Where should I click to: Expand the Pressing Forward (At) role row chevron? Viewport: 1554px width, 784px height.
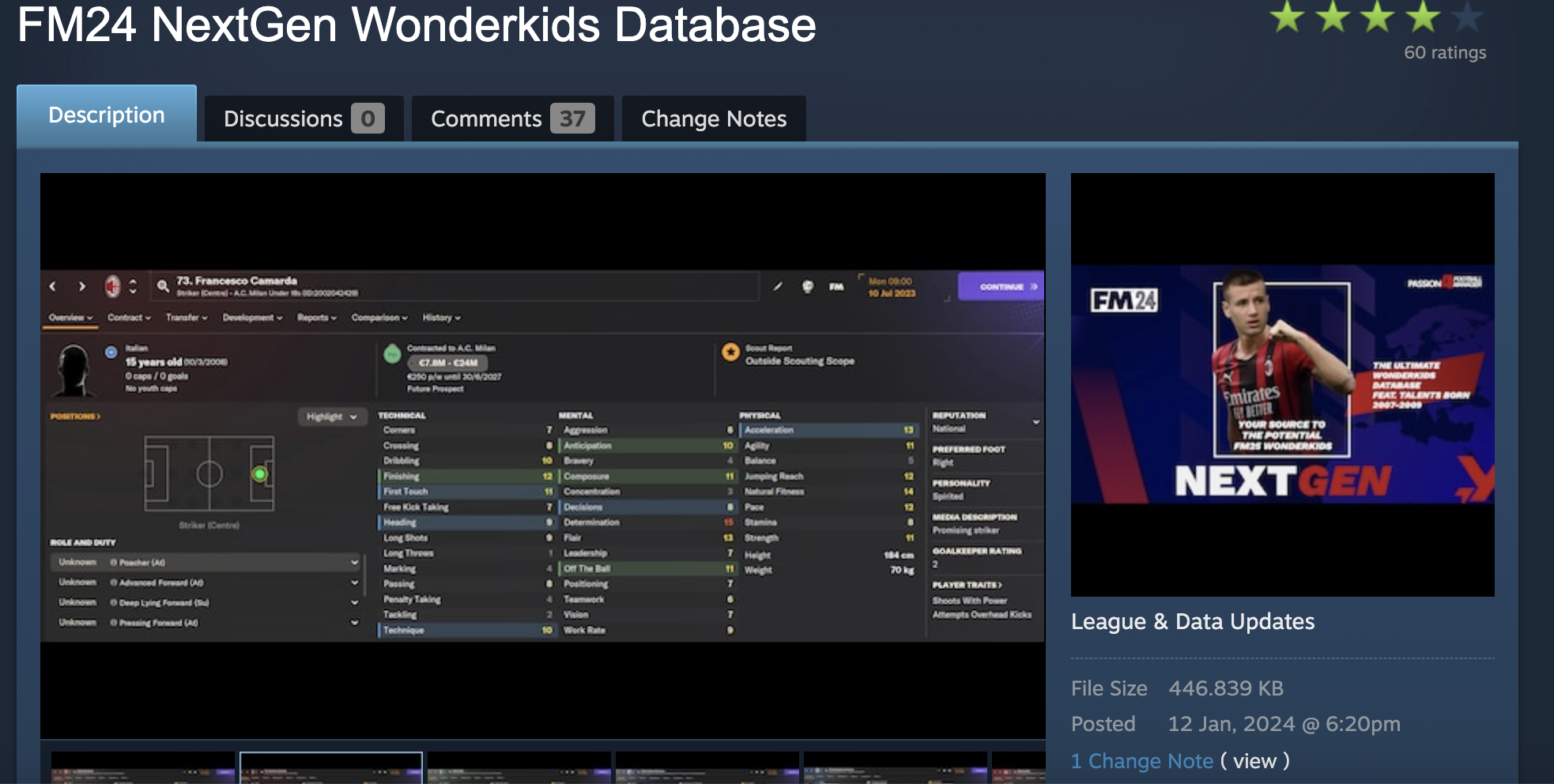[x=354, y=623]
